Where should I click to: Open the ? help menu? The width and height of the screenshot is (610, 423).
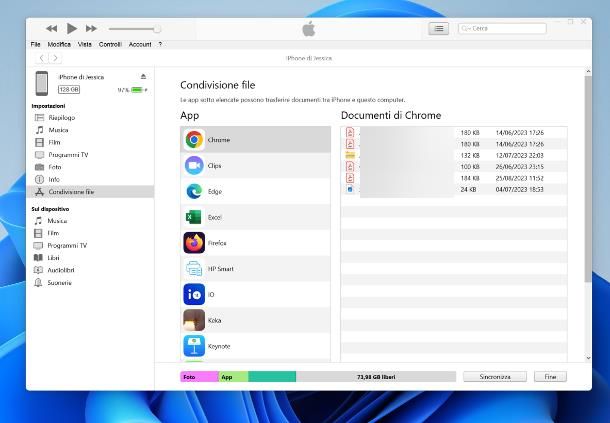pyautogui.click(x=160, y=44)
